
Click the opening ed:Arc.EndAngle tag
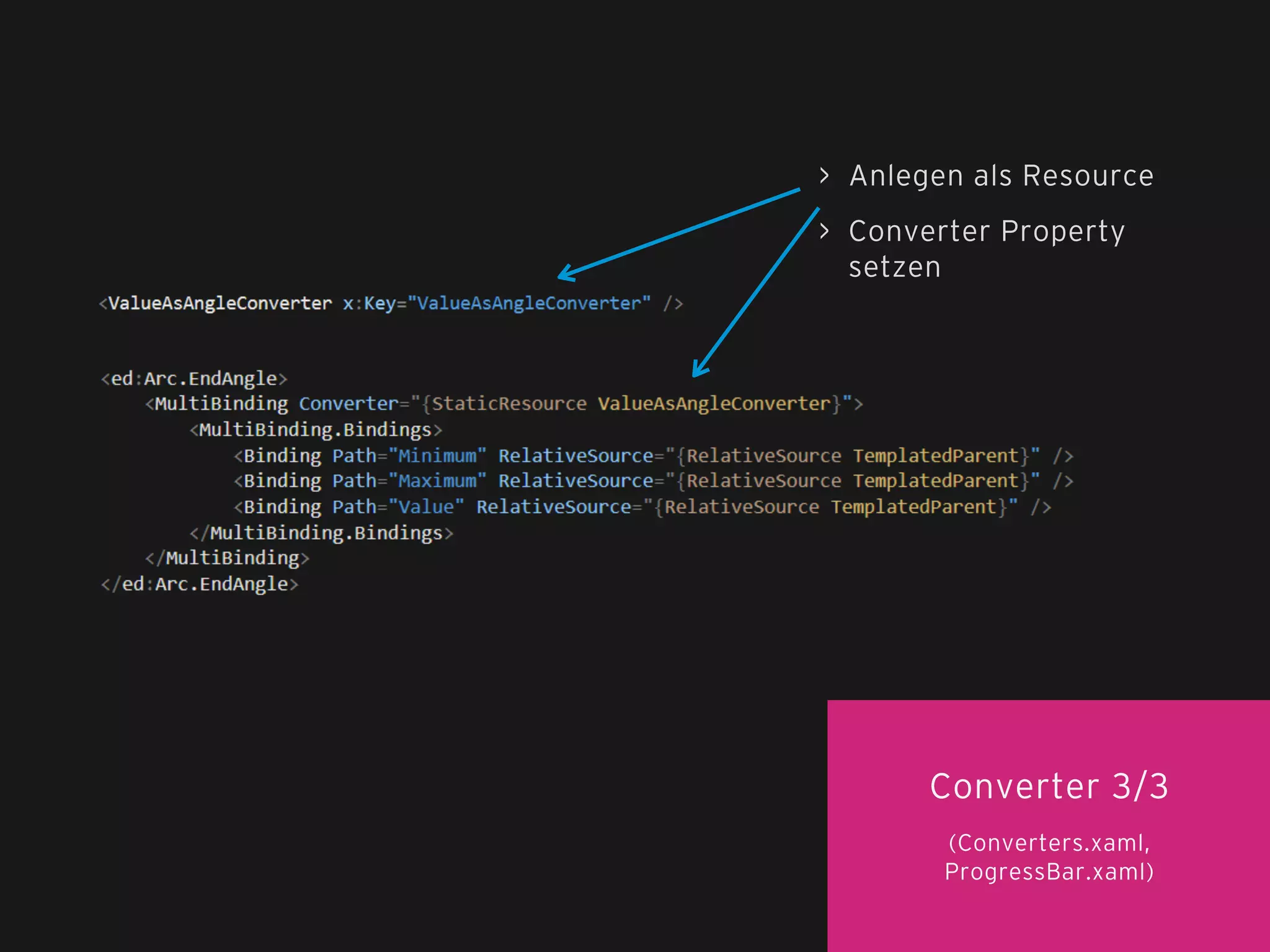pyautogui.click(x=194, y=379)
